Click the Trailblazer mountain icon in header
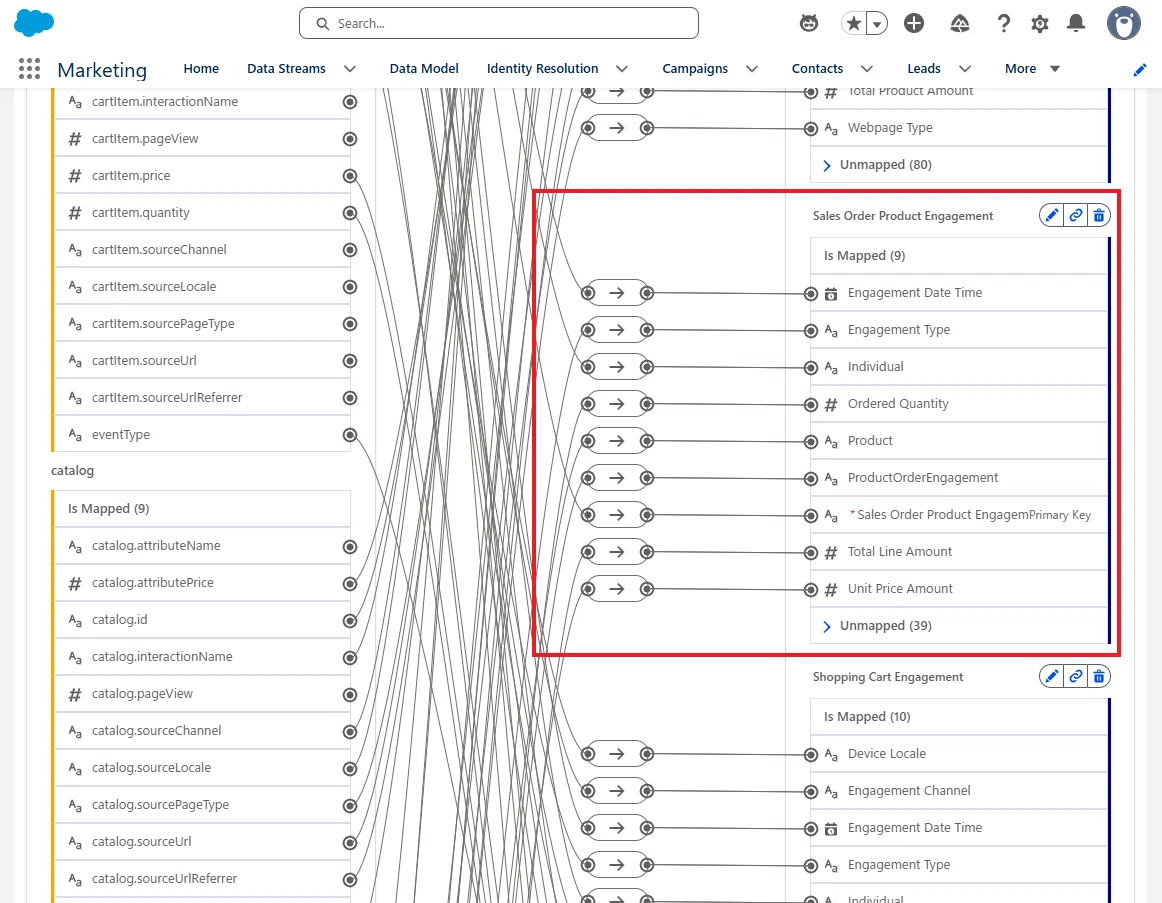The image size is (1162, 903). (960, 24)
